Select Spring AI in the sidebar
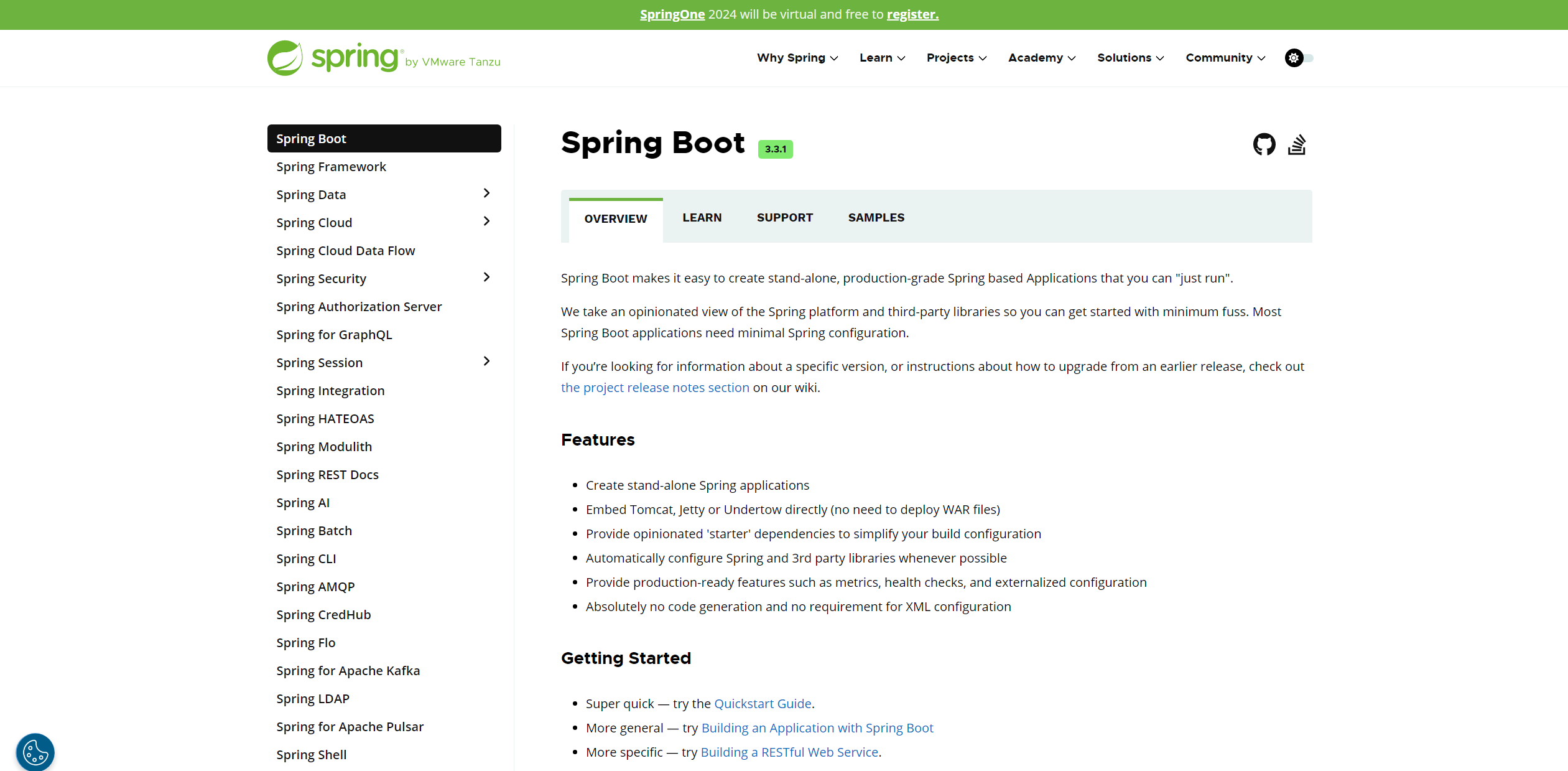This screenshot has height=771, width=1568. (303, 503)
